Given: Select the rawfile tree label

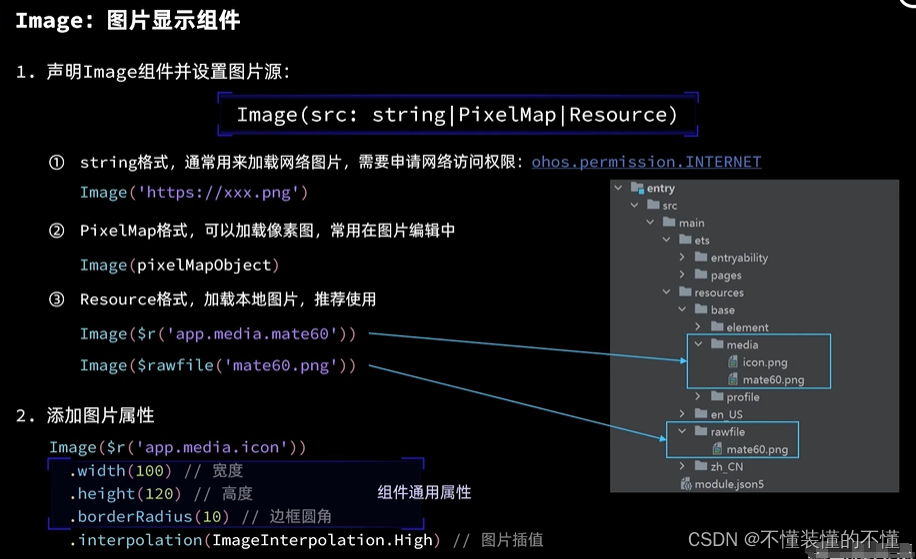Looking at the screenshot, I should pos(728,432).
